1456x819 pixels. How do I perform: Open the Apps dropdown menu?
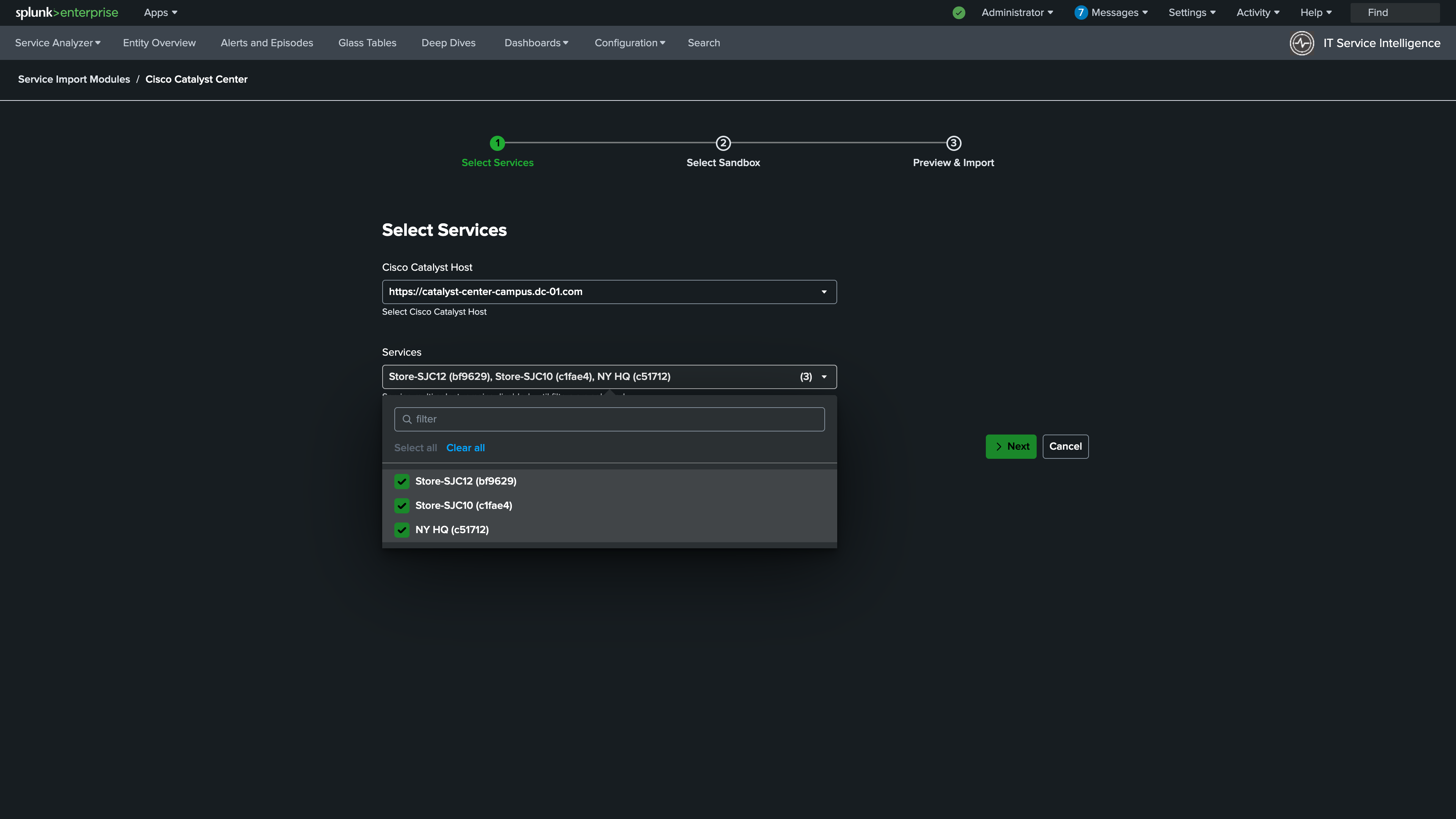coord(160,13)
